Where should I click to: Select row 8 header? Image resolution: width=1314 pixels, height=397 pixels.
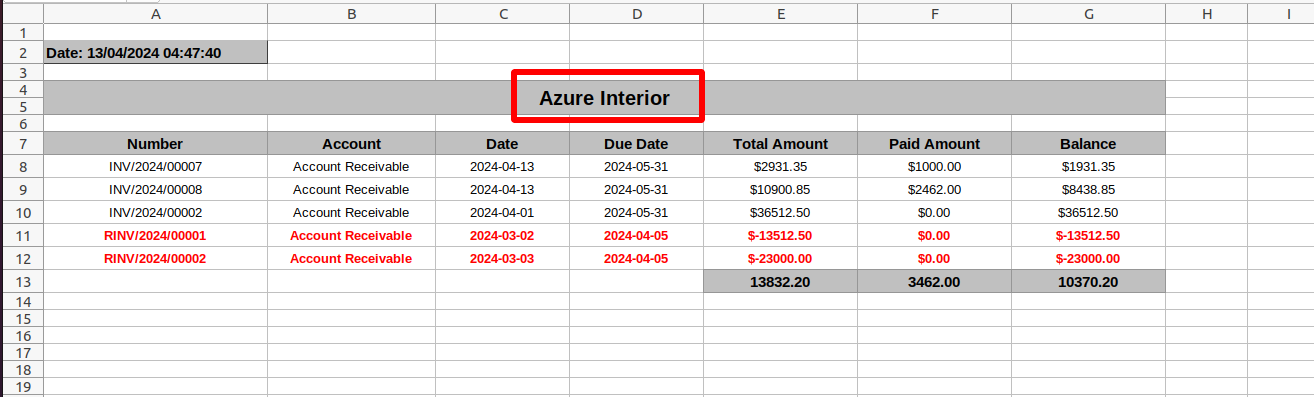(x=21, y=167)
